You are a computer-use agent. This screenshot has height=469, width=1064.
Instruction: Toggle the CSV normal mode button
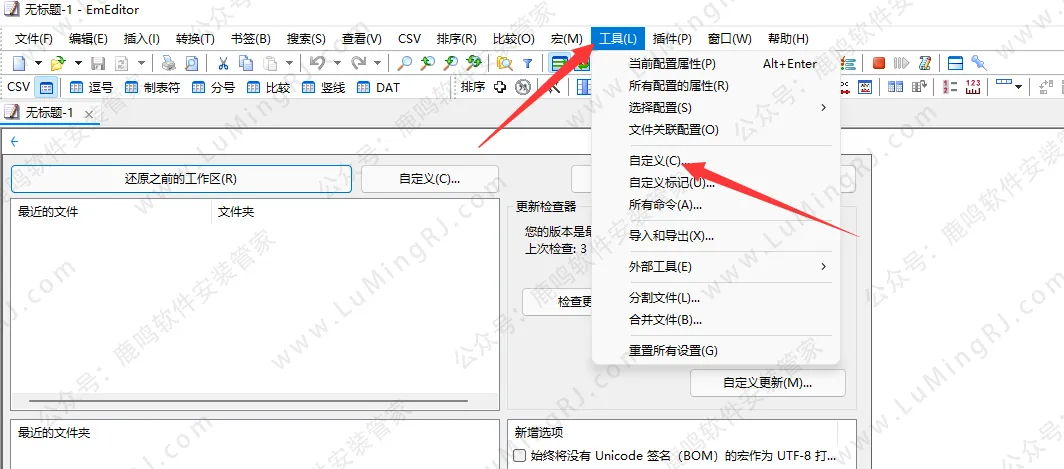(x=46, y=88)
